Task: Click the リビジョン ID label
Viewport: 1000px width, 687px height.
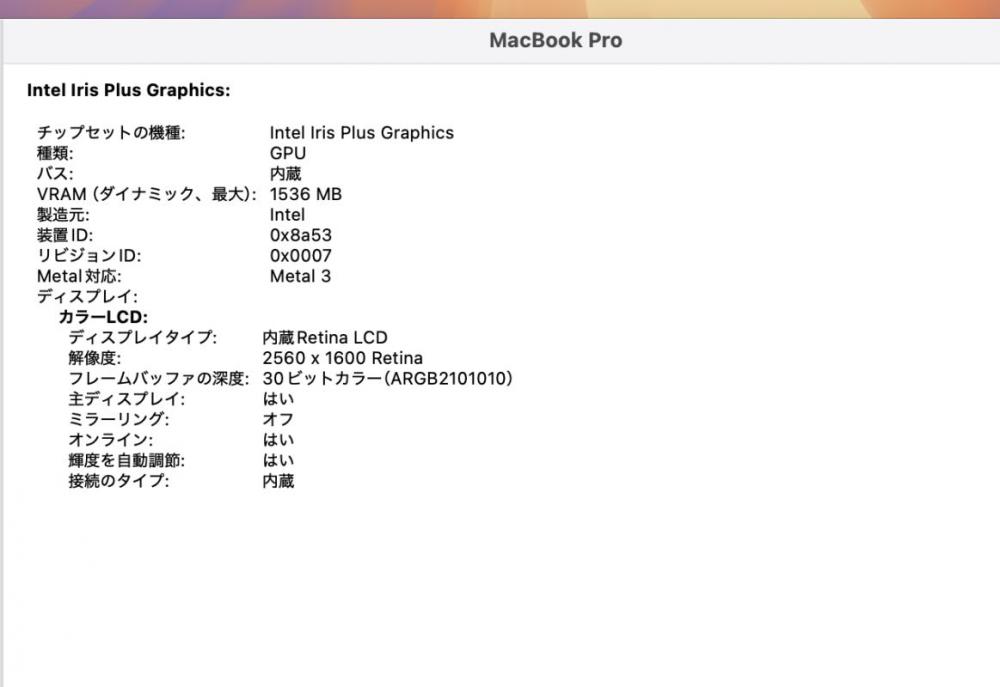Action: click(x=89, y=255)
